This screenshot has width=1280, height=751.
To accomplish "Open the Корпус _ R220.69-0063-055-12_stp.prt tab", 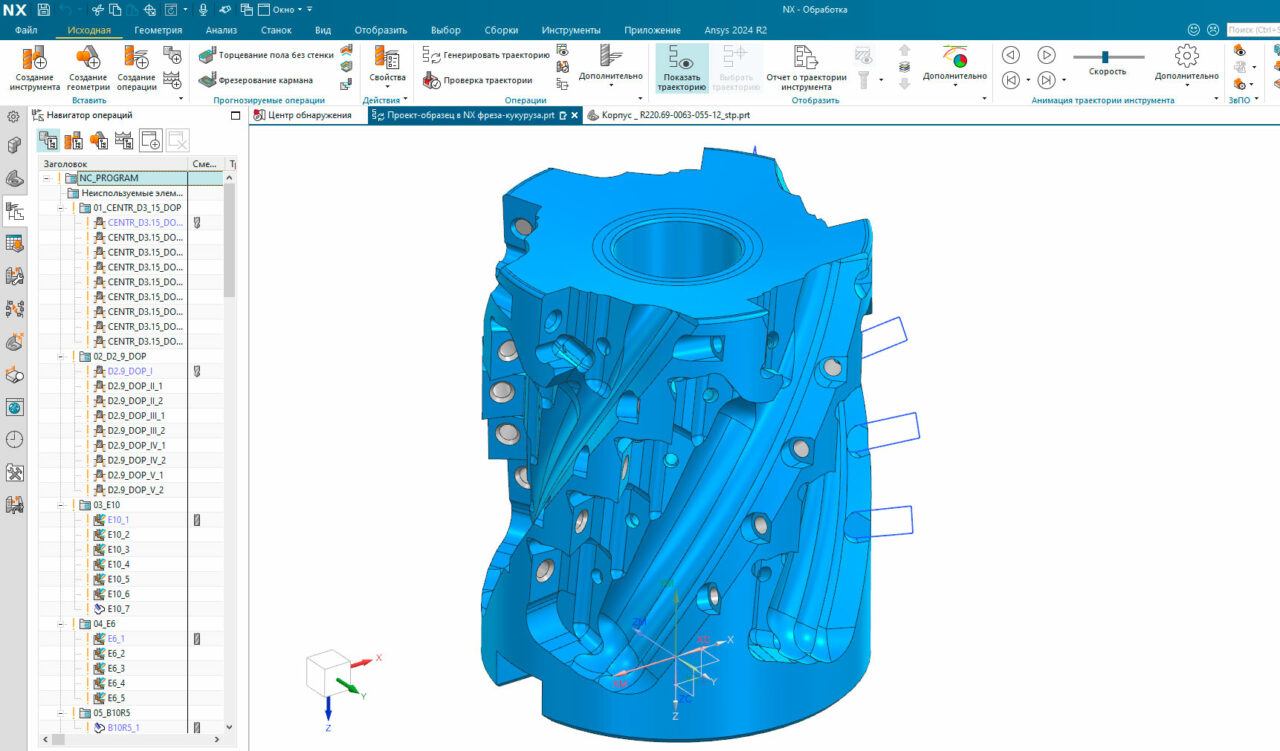I will click(x=670, y=115).
